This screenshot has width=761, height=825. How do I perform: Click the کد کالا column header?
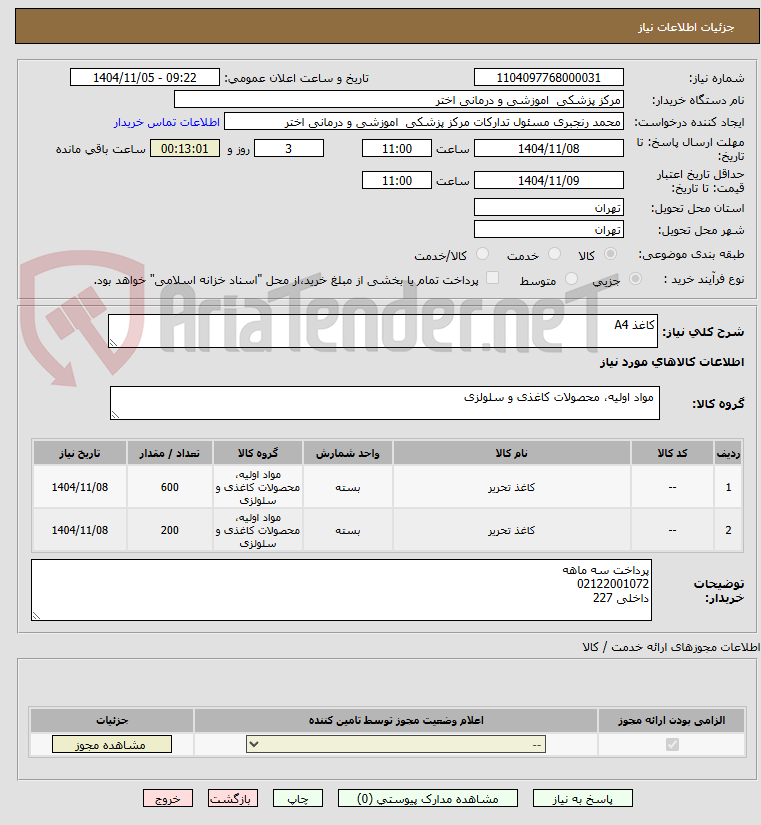pos(672,453)
